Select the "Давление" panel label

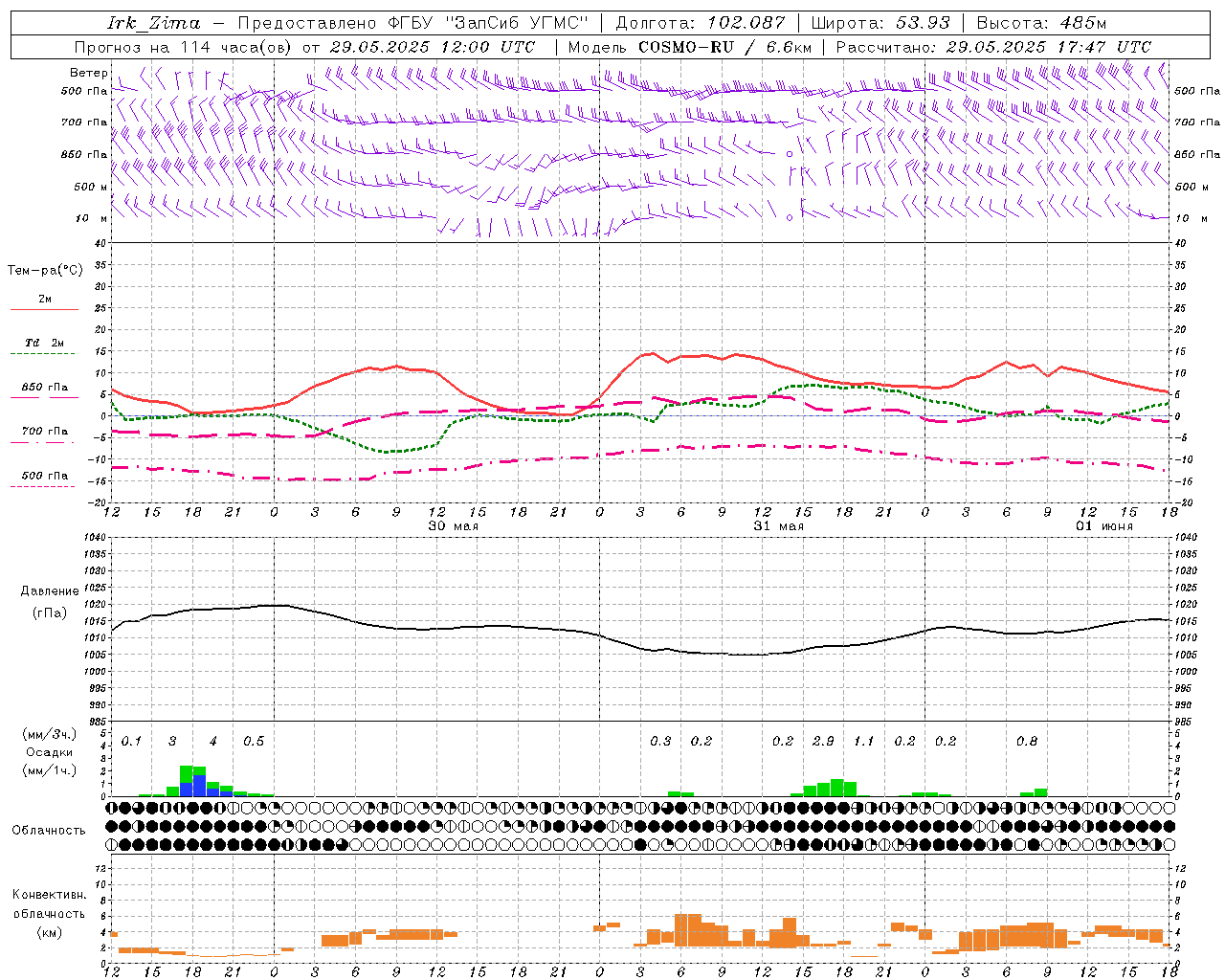pos(50,590)
